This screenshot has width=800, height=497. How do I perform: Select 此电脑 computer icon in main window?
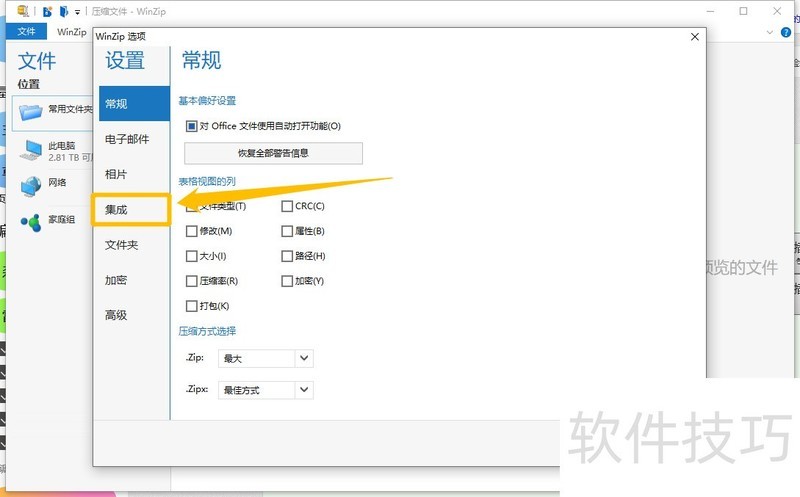tap(31, 150)
